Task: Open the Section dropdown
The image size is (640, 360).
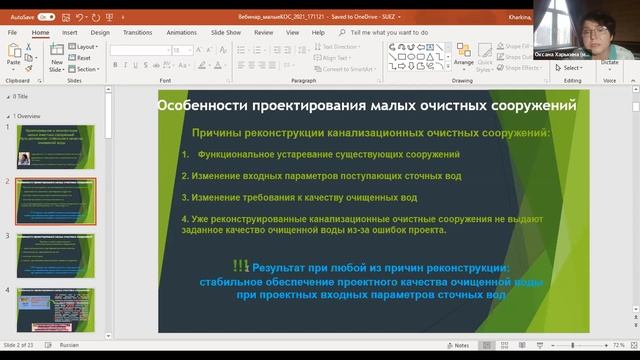Action: pyautogui.click(x=84, y=69)
